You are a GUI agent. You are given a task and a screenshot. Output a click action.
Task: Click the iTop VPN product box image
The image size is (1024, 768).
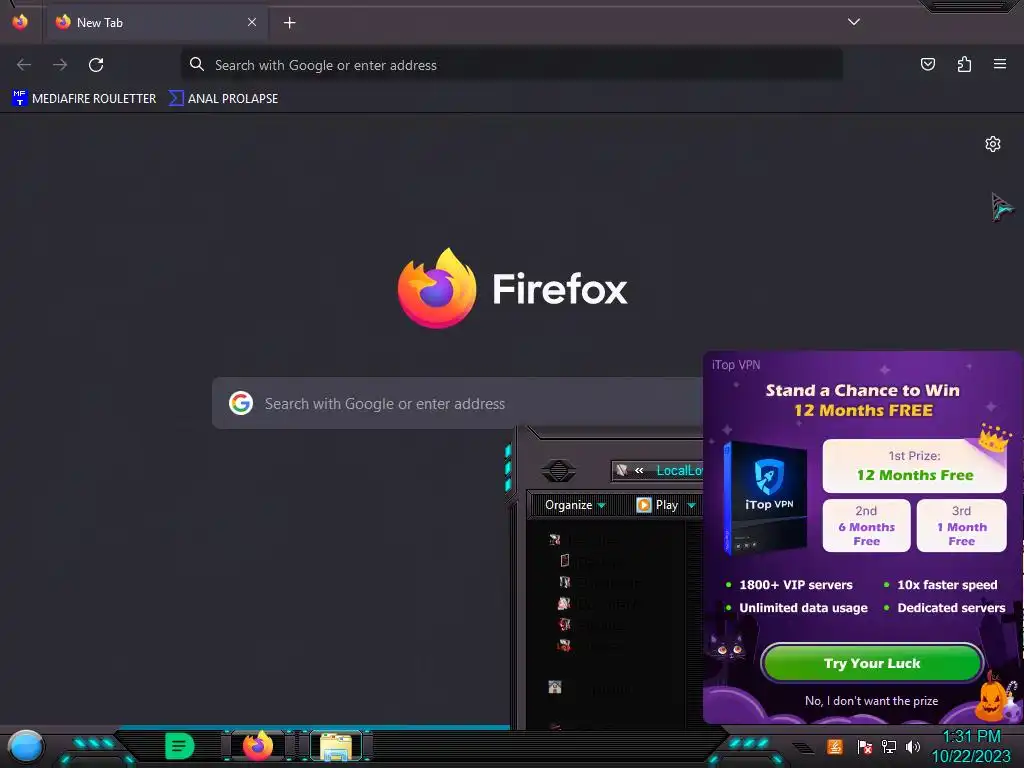point(765,498)
